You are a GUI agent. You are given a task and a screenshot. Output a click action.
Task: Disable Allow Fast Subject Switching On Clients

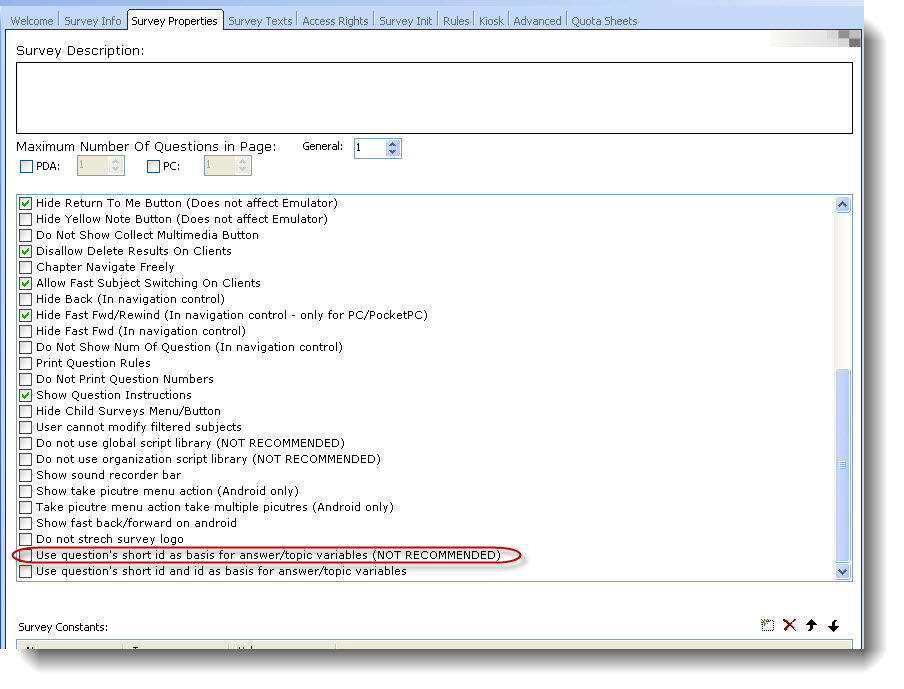[25, 283]
